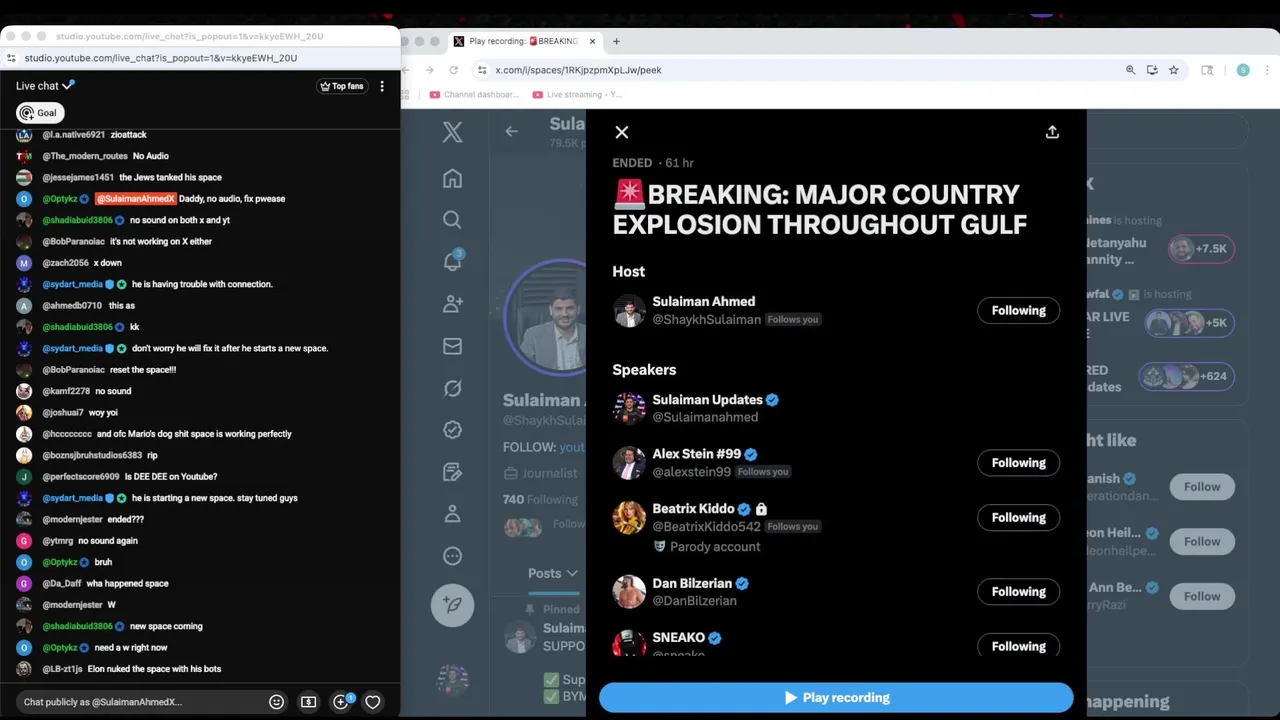1280x720 pixels.
Task: Click Following button next to SNEAKO
Action: pyautogui.click(x=1018, y=646)
